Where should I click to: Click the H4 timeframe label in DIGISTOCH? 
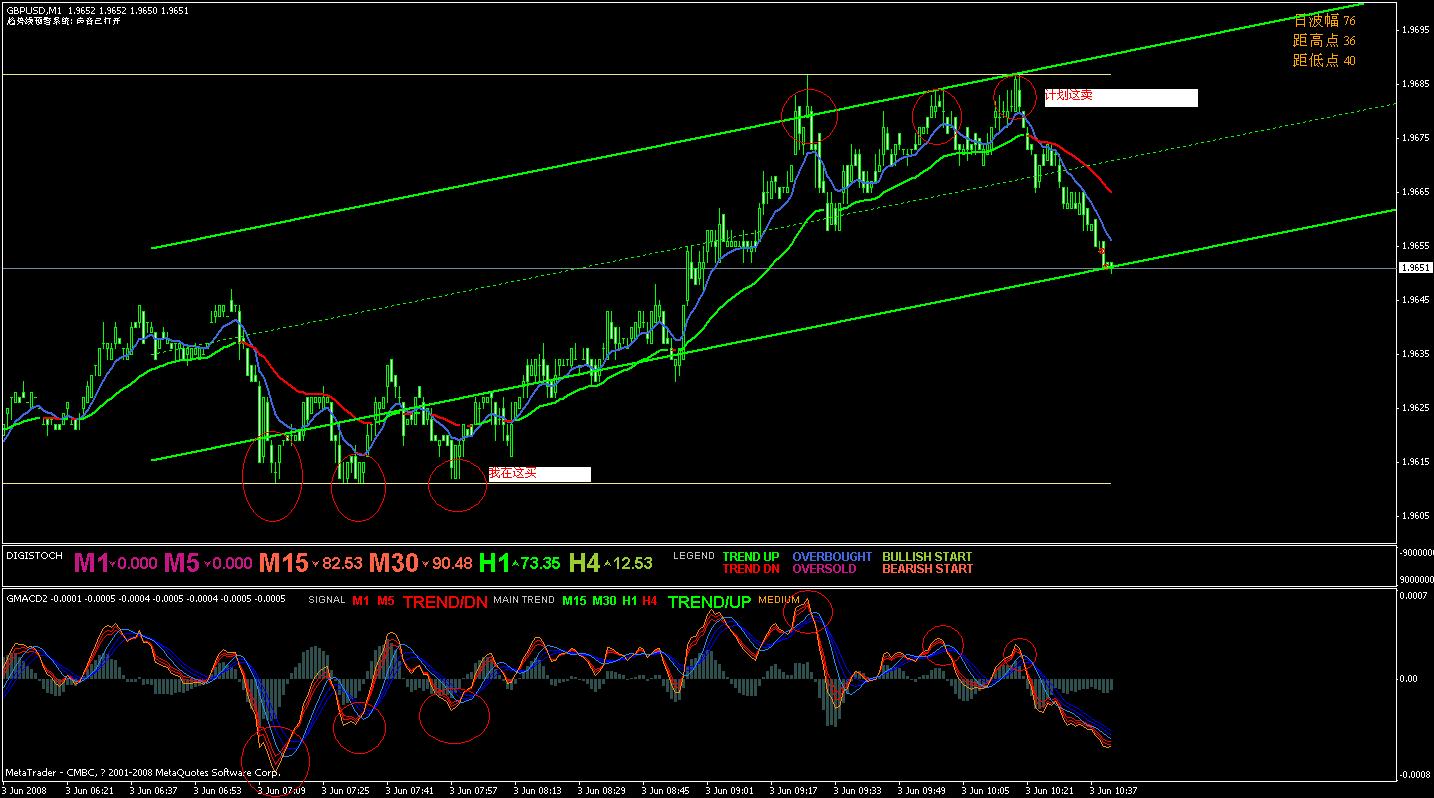pyautogui.click(x=585, y=563)
